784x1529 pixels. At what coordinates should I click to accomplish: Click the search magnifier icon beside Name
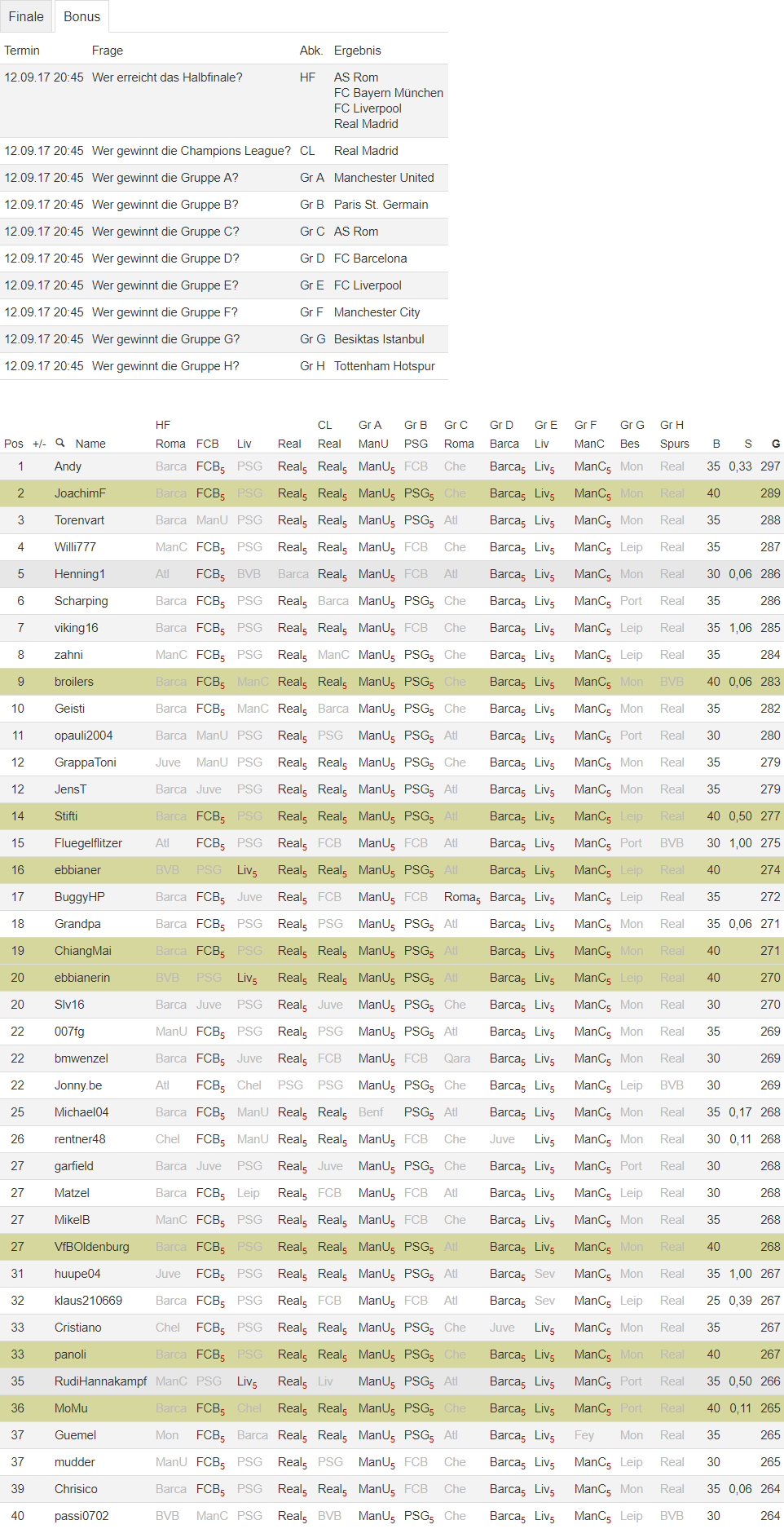[60, 443]
